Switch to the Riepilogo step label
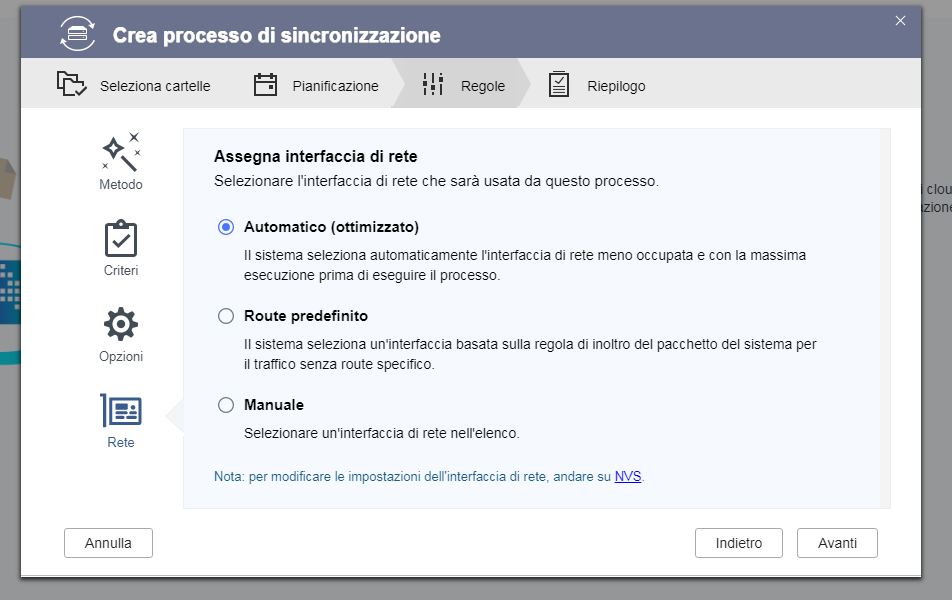Screen dimensions: 952x600 coord(616,86)
